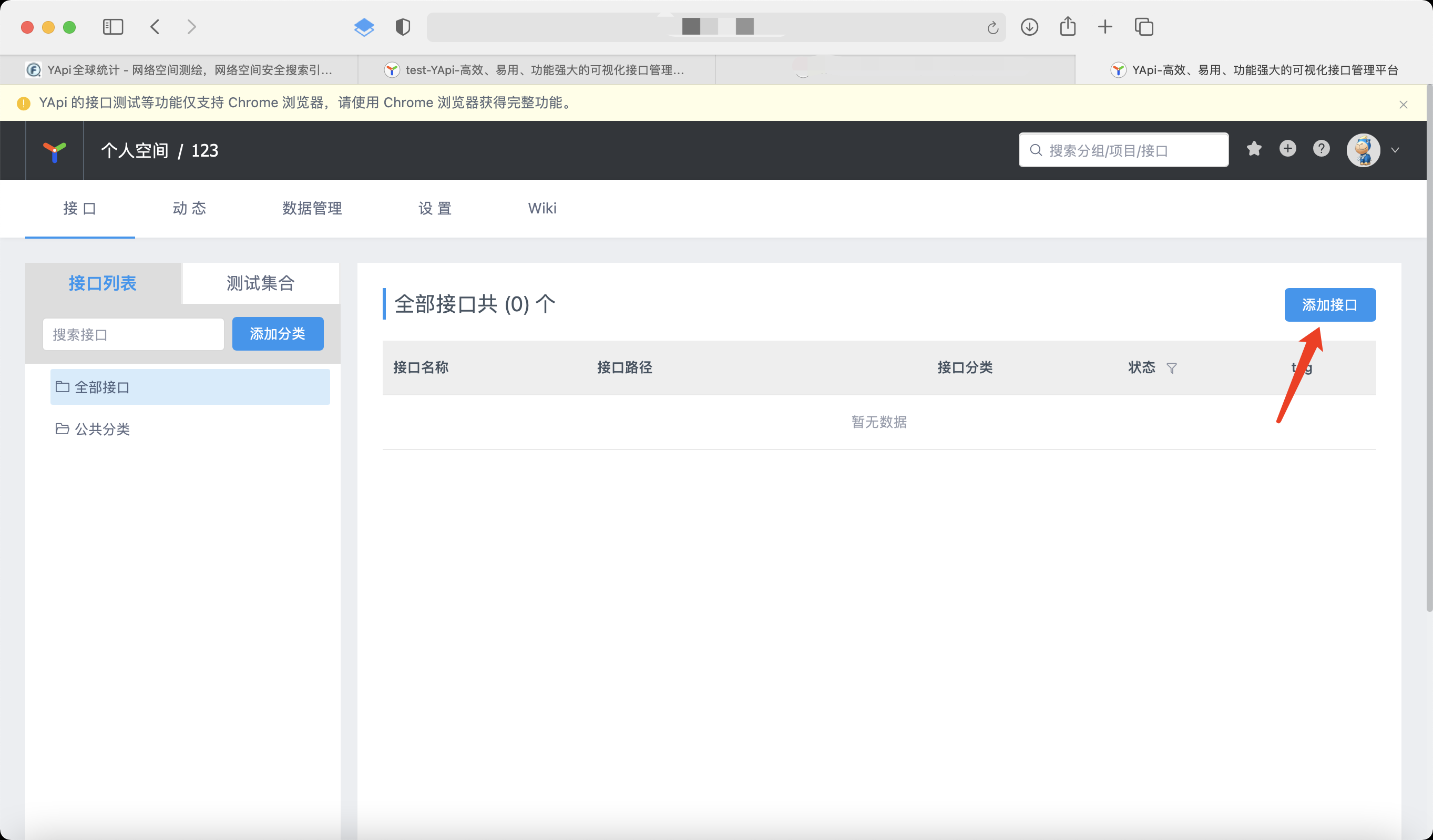This screenshot has height=840, width=1433.
Task: Show the Safari tab overview
Action: (x=1143, y=27)
